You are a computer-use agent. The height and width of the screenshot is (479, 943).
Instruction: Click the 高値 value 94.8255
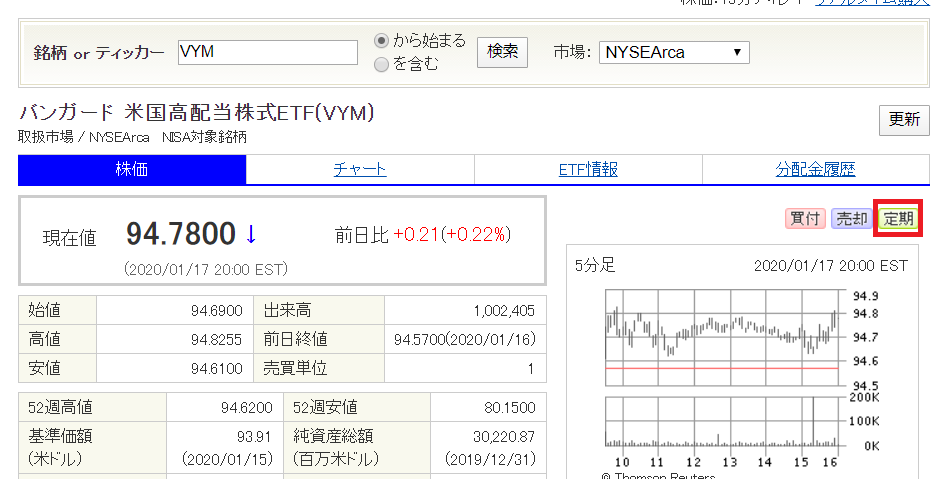point(217,339)
